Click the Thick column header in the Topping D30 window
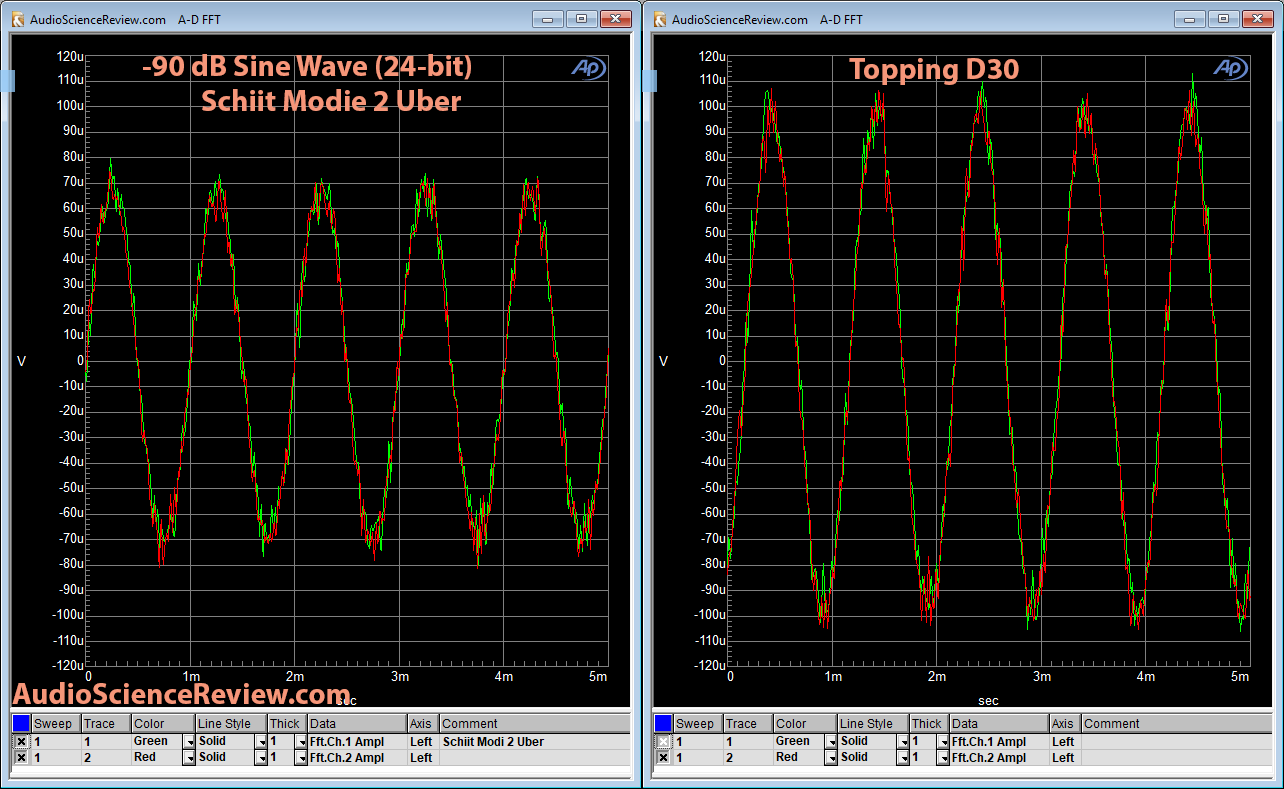1284x789 pixels. tap(929, 724)
